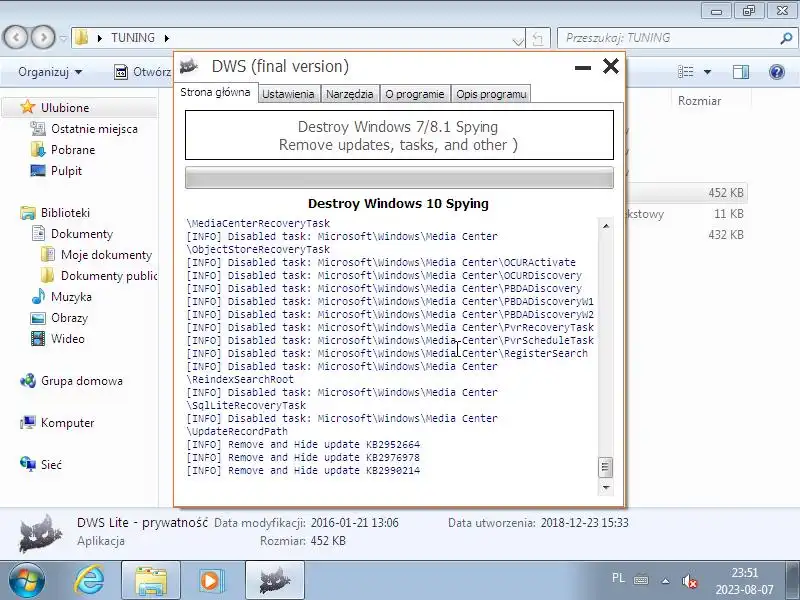This screenshot has width=800, height=600.
Task: Open the Narzędzia tab
Action: coord(349,94)
